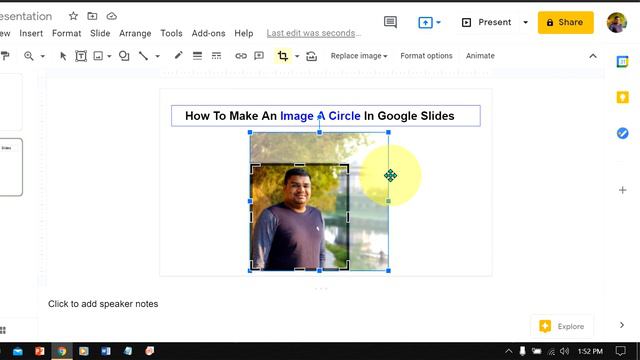Open the Explore panel
The width and height of the screenshot is (640, 360).
(x=562, y=326)
